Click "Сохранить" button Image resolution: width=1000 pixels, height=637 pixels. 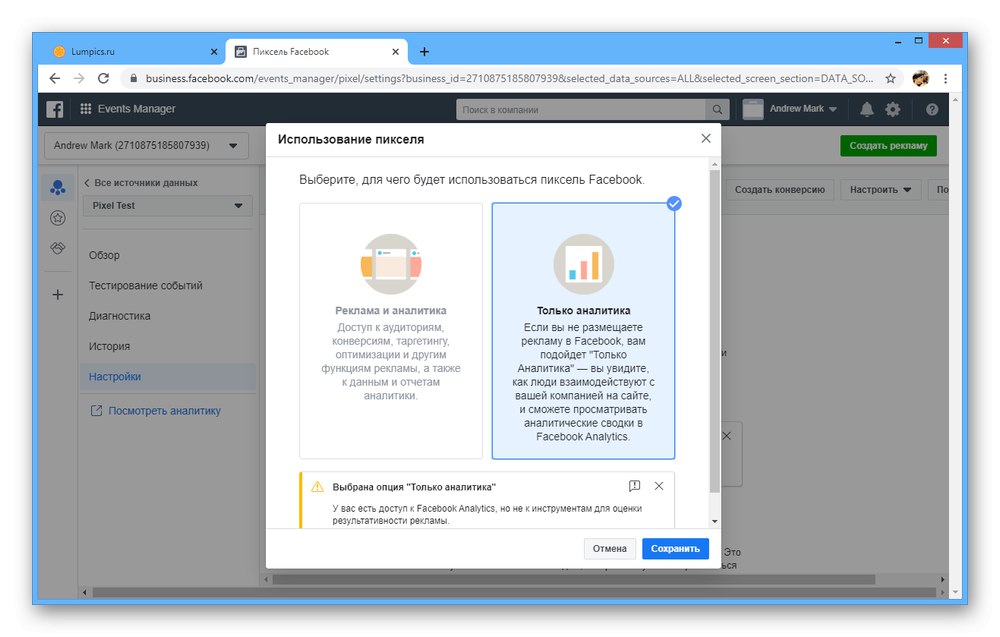click(x=675, y=548)
